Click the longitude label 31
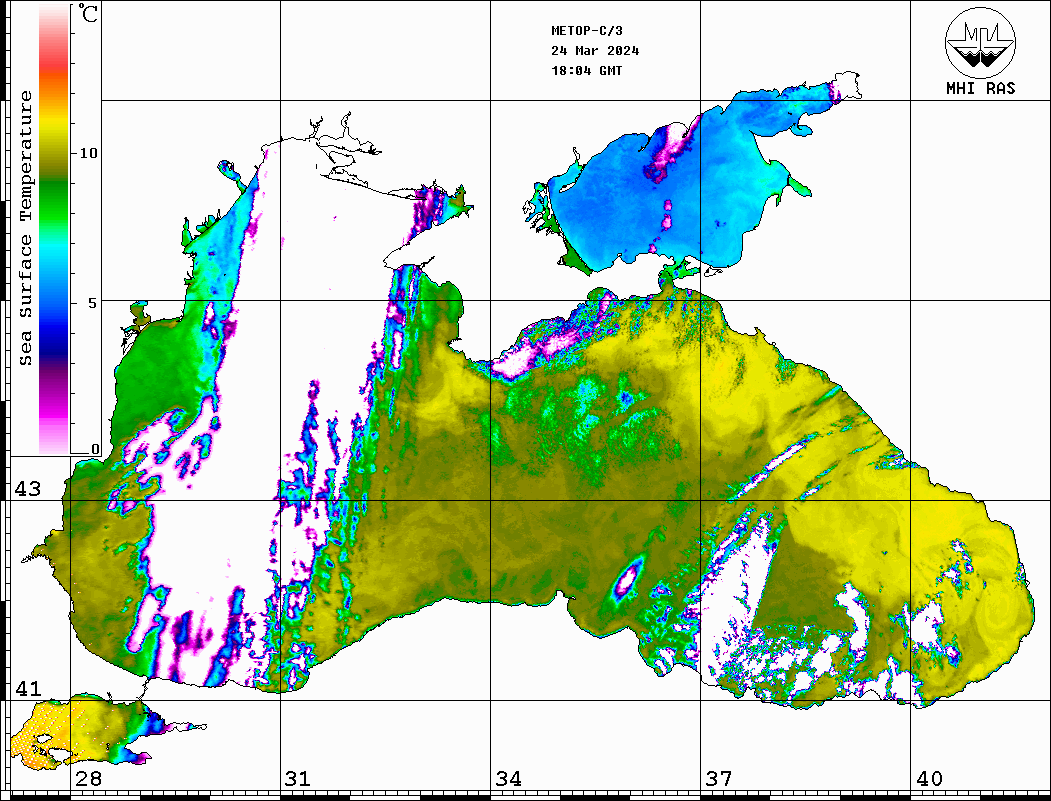The height and width of the screenshot is (801, 1051). point(298,778)
